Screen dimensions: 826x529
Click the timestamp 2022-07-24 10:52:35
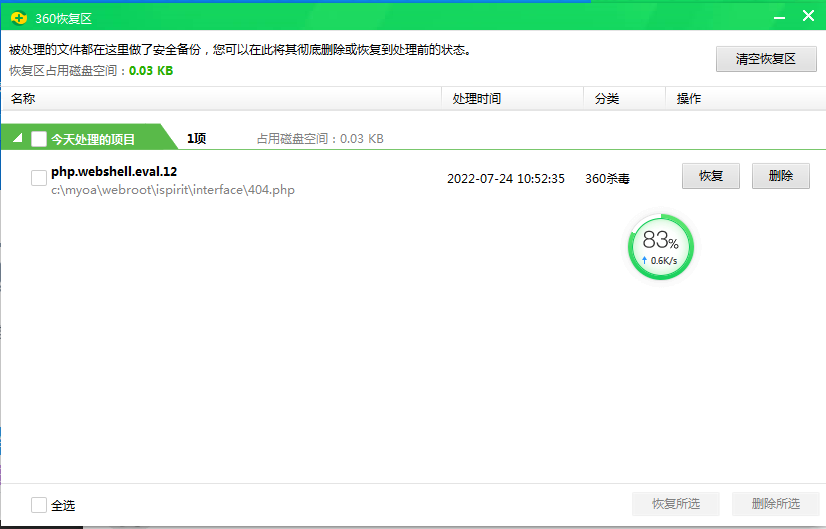506,179
